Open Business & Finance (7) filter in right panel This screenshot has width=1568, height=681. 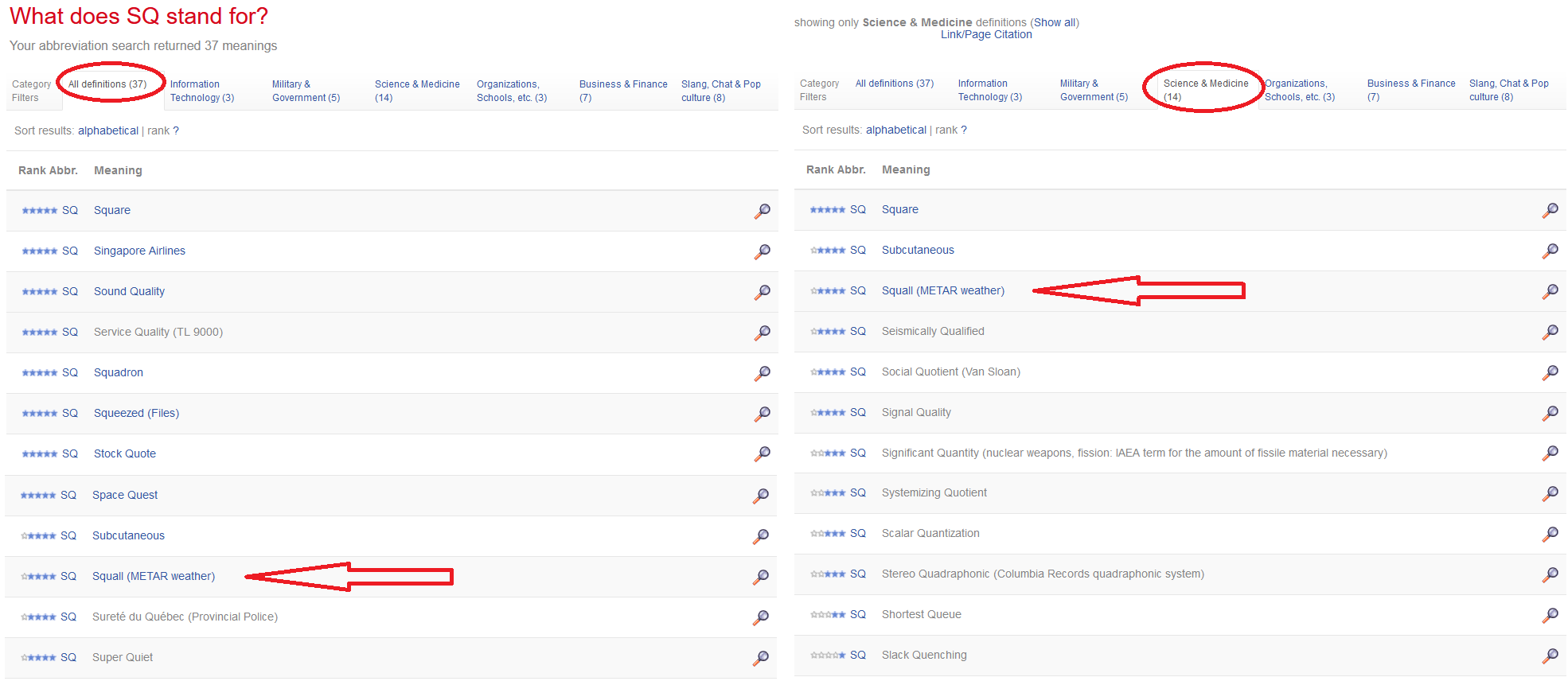coord(1411,90)
